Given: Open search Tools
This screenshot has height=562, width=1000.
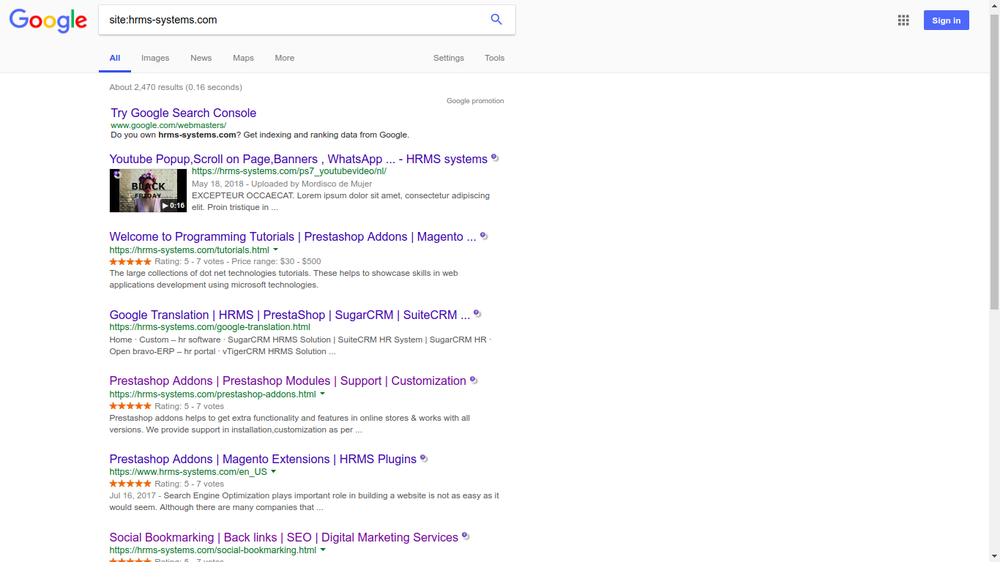Looking at the screenshot, I should pos(494,58).
